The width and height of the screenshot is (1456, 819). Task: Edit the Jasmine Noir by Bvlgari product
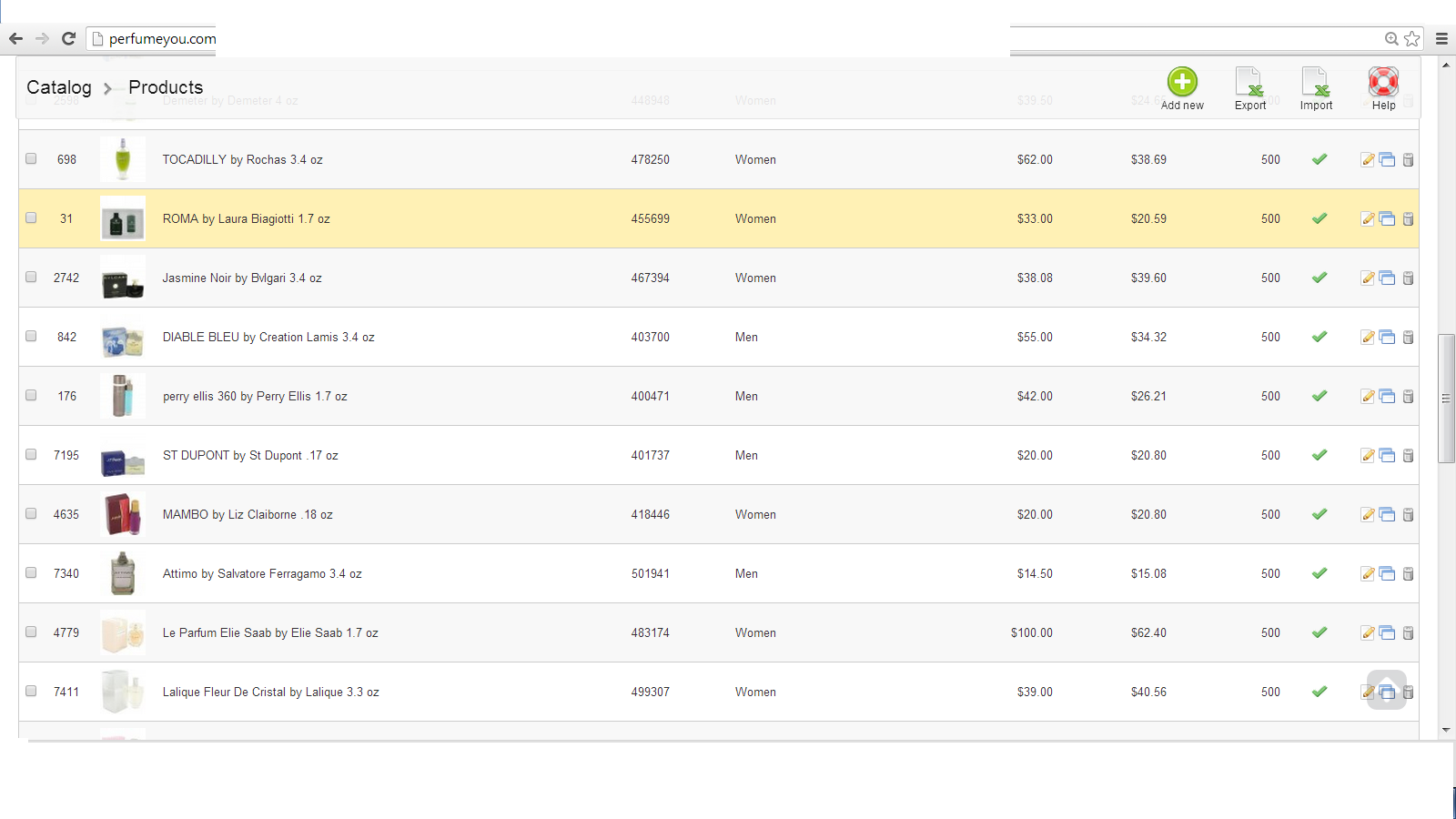pyautogui.click(x=1368, y=278)
